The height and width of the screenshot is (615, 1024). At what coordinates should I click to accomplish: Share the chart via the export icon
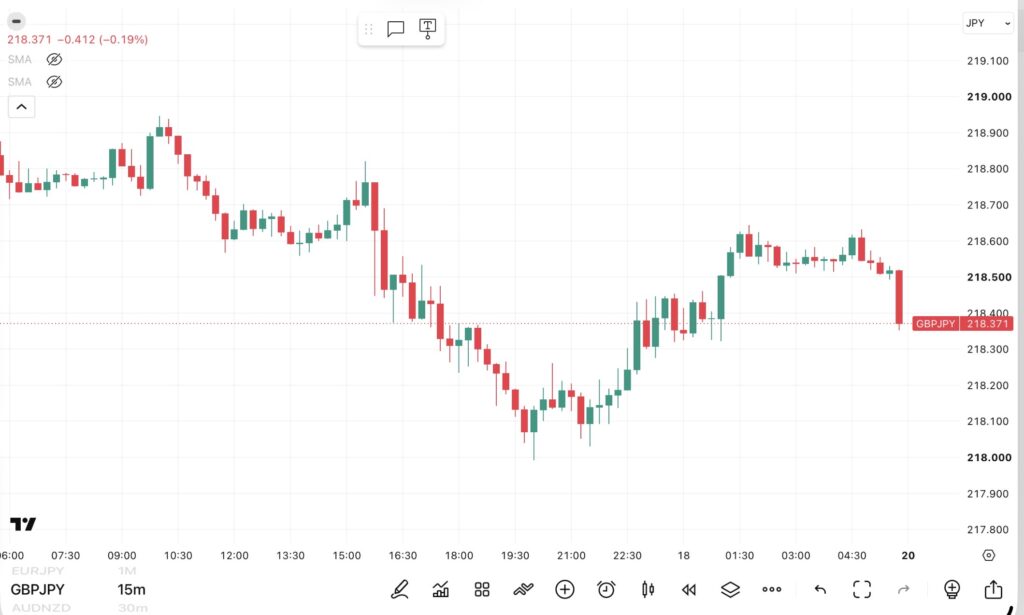click(993, 589)
